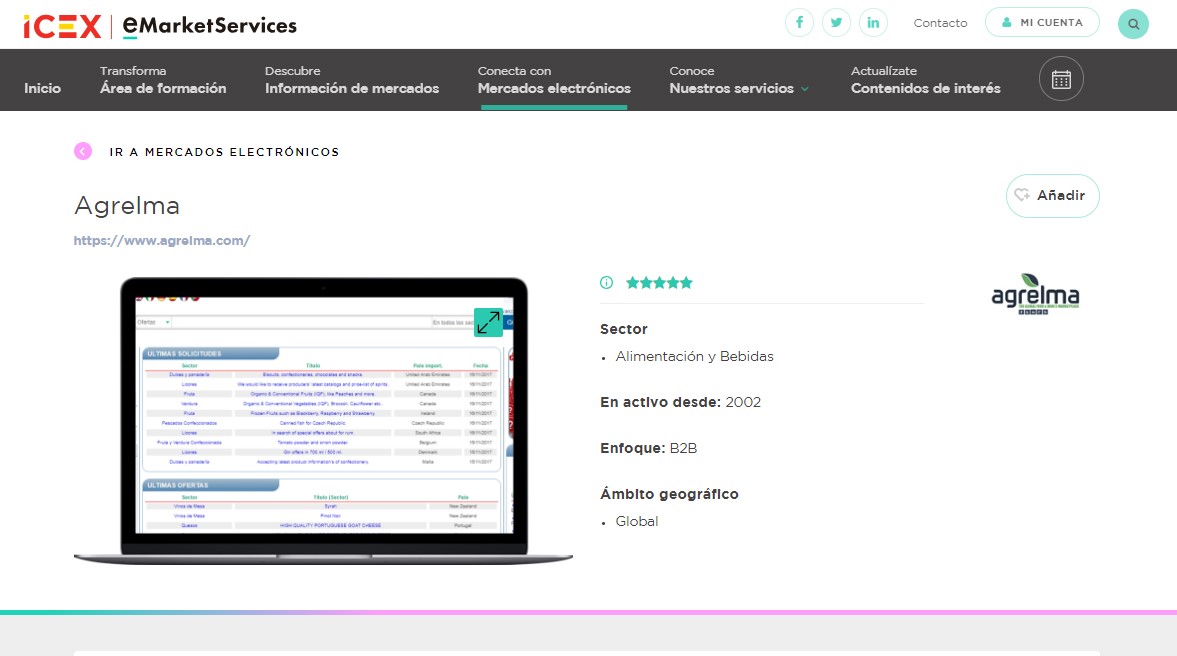Viewport: 1177px width, 656px height.
Task: Open the https://www.agrelma.com/ link
Action: (x=161, y=240)
